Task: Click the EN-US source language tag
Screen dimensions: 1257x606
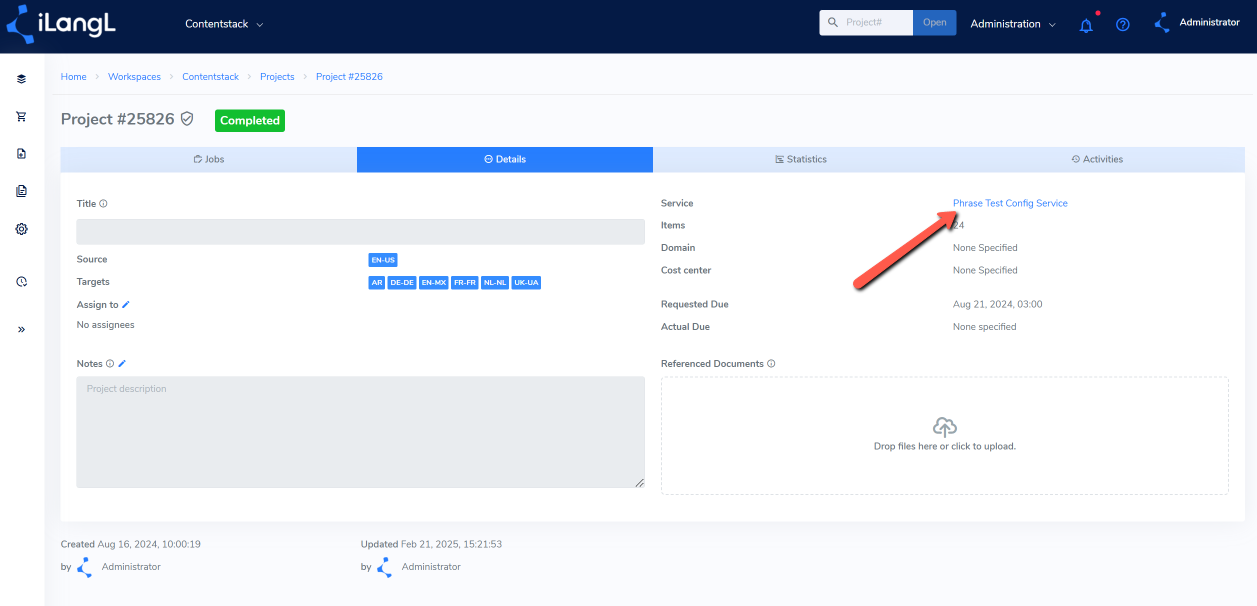Action: click(383, 260)
